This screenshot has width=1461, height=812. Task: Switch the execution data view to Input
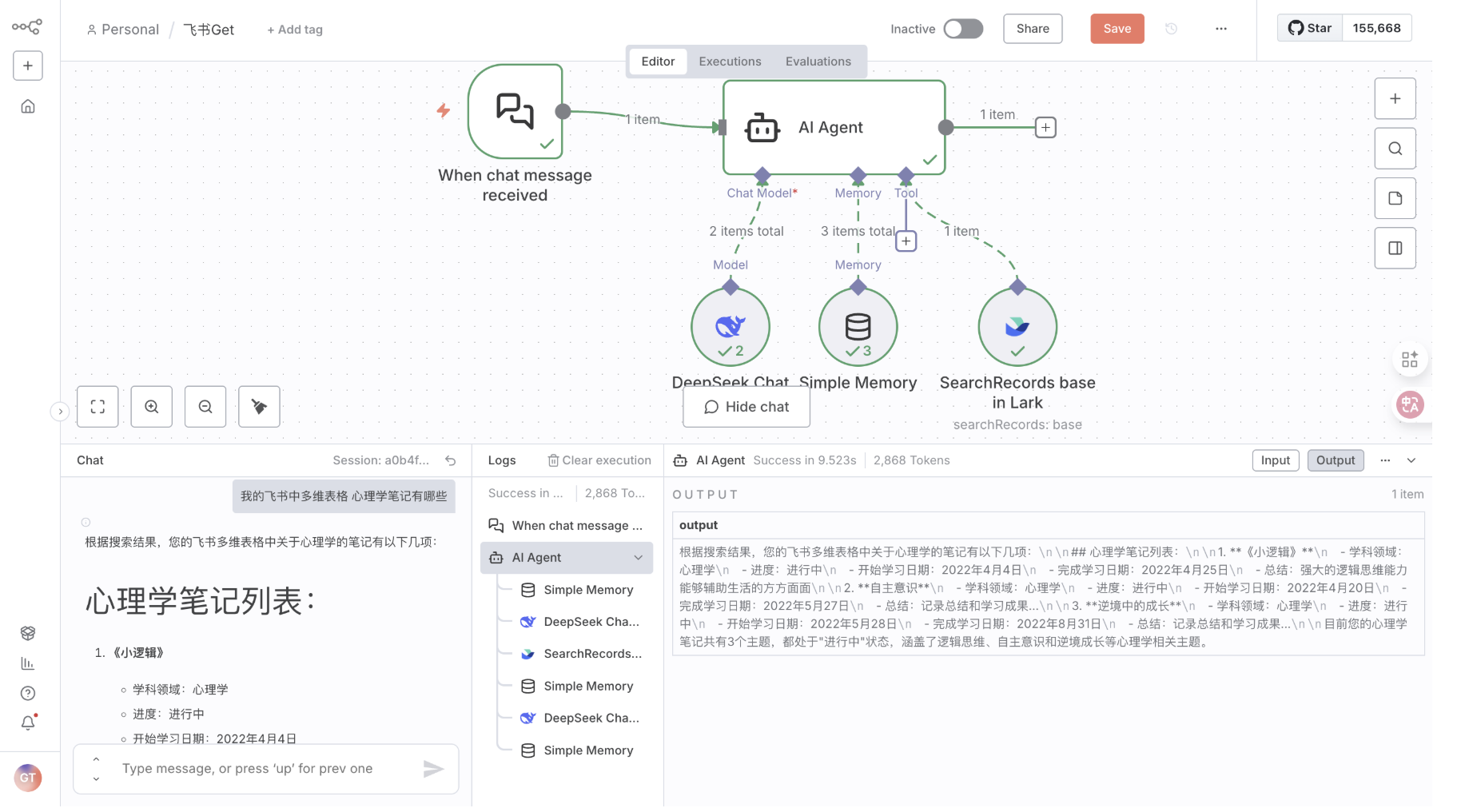tap(1276, 460)
